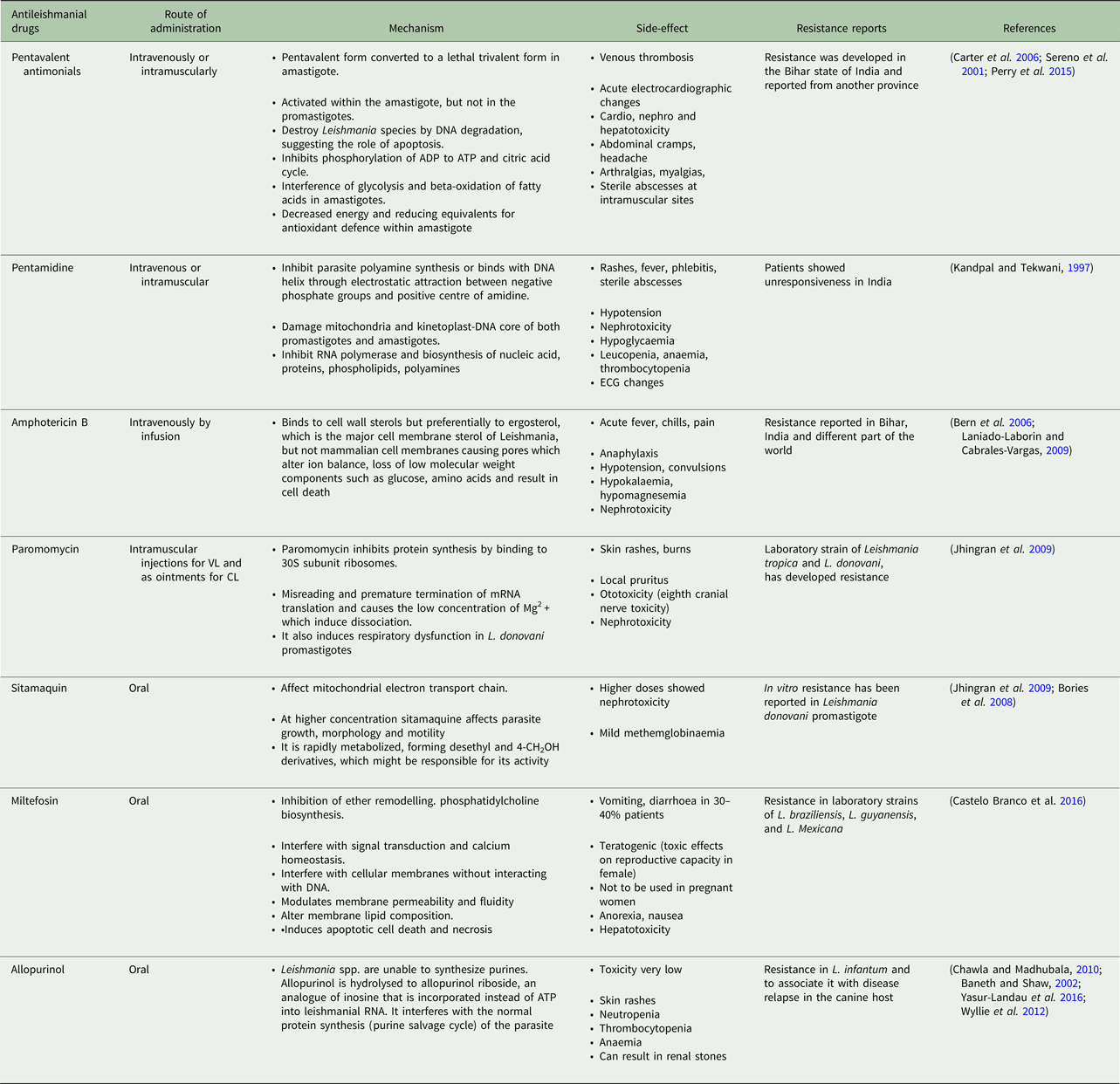This screenshot has width=1120, height=1084.
Task: Open the Castelo Branco et al. 2016 citation
Action: click(x=1071, y=801)
